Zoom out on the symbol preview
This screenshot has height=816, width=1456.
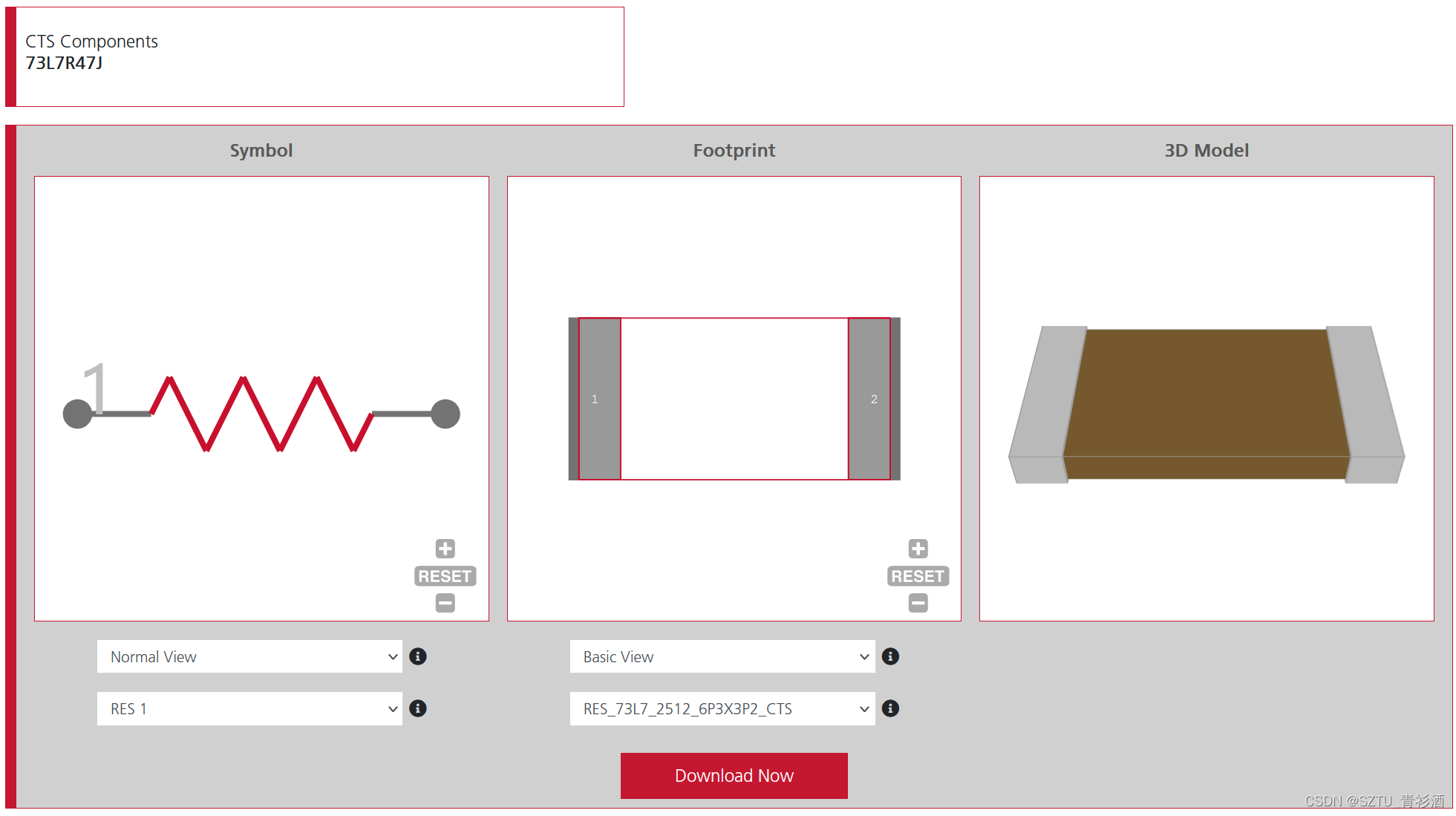445,603
